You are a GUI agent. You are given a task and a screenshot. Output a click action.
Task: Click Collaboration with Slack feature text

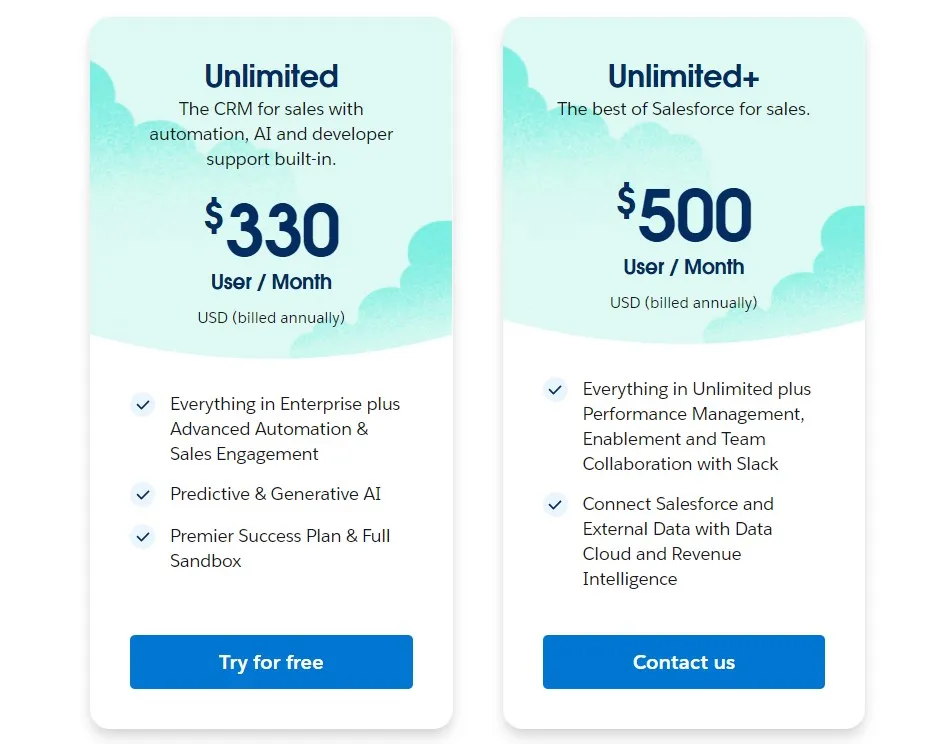[x=680, y=464]
